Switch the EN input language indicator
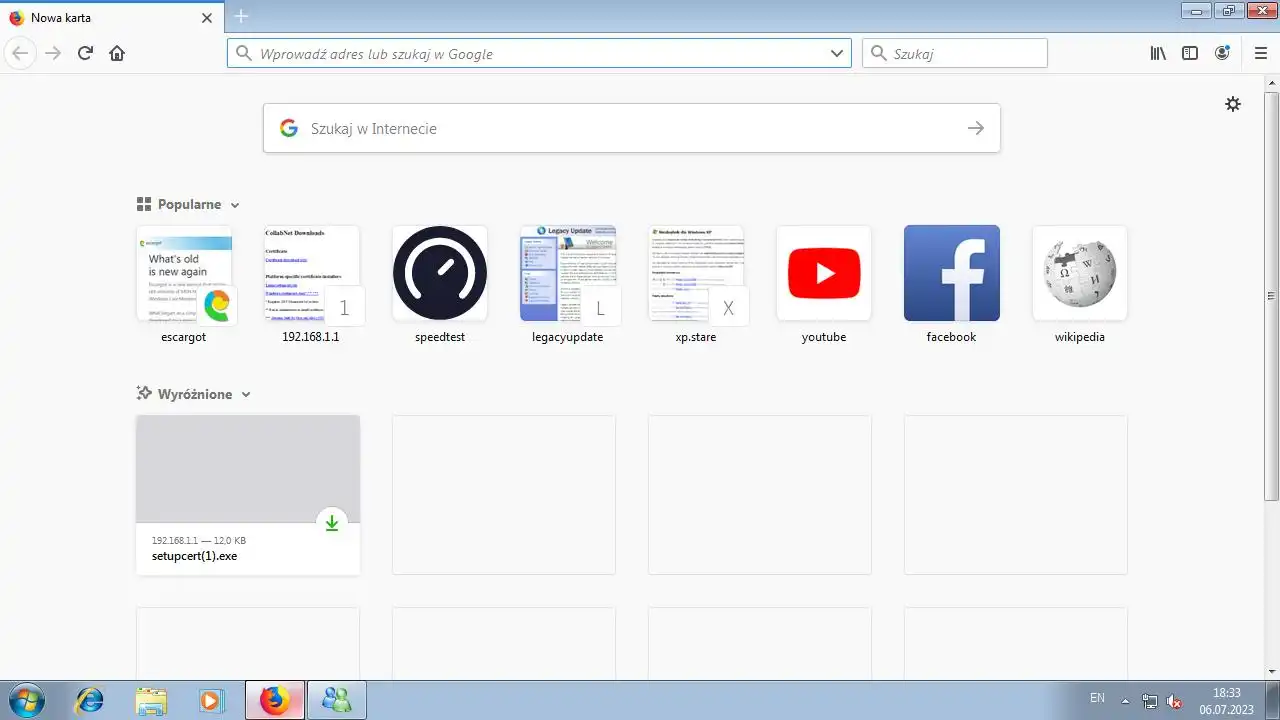1280x720 pixels. coord(1097,697)
